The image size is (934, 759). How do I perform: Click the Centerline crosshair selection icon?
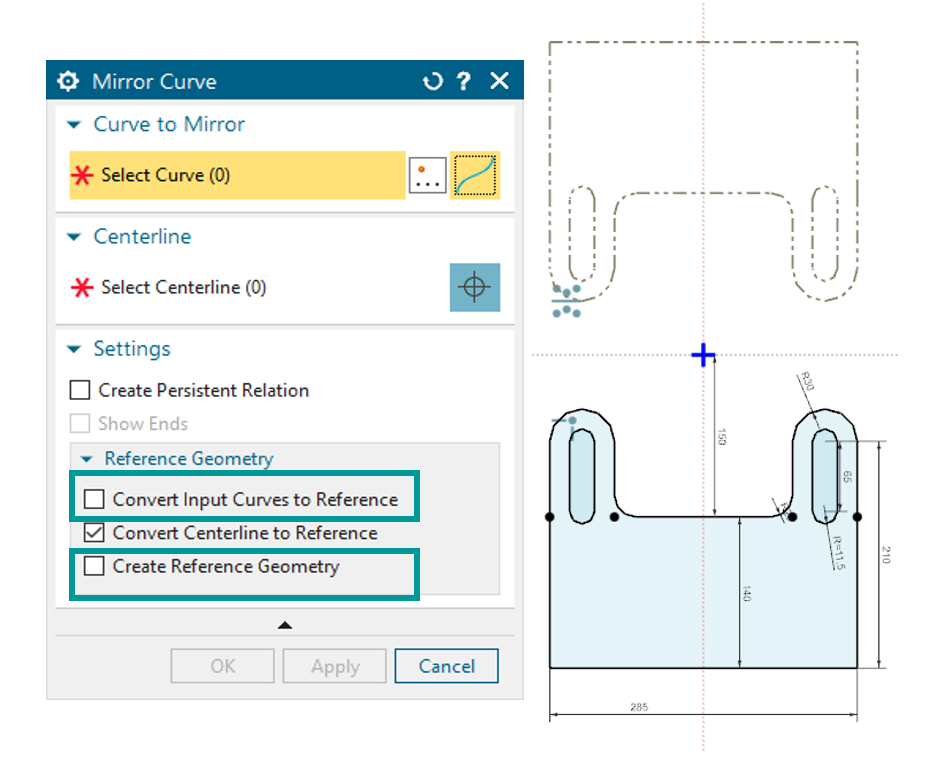(x=475, y=287)
